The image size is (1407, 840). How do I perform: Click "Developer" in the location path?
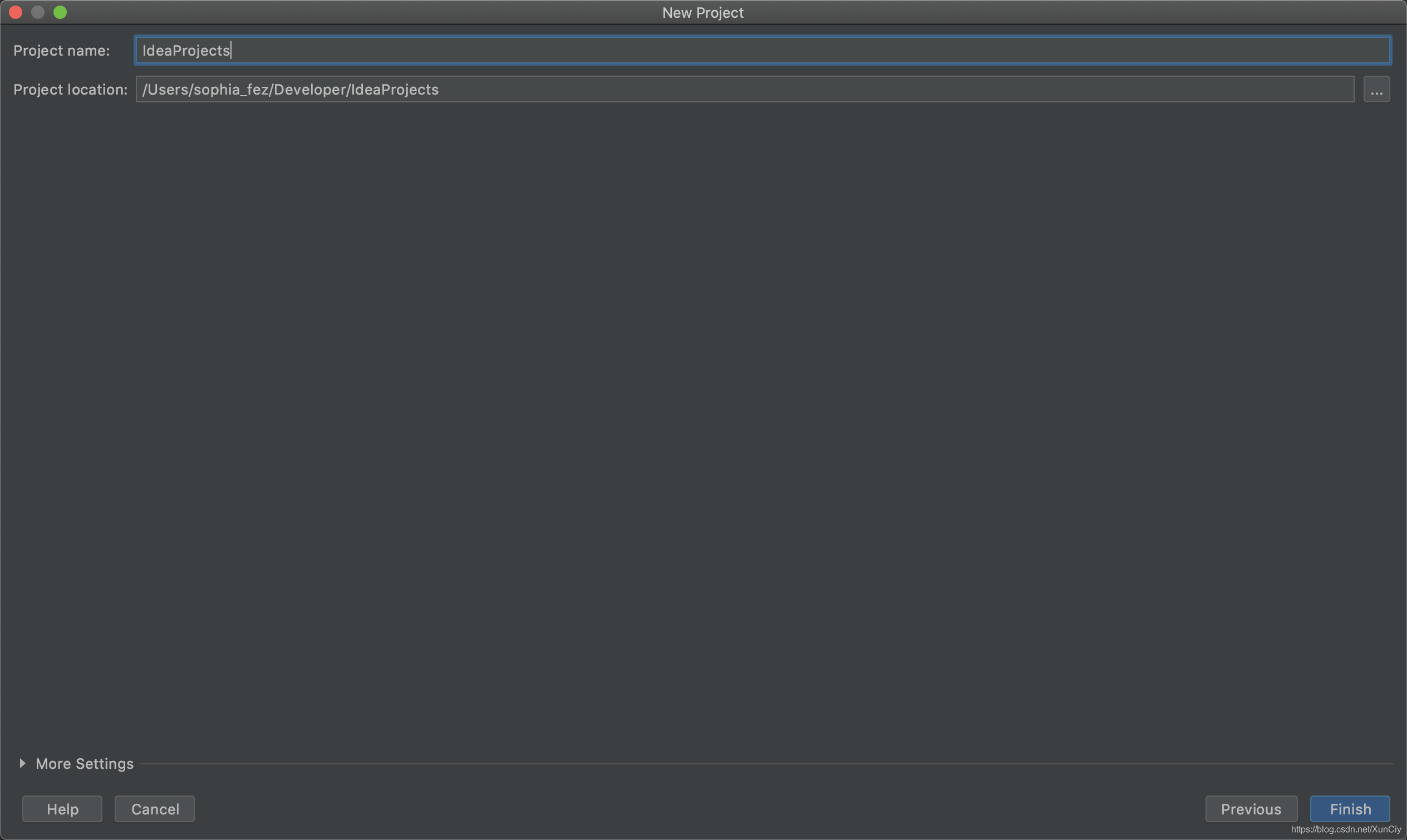(x=309, y=90)
